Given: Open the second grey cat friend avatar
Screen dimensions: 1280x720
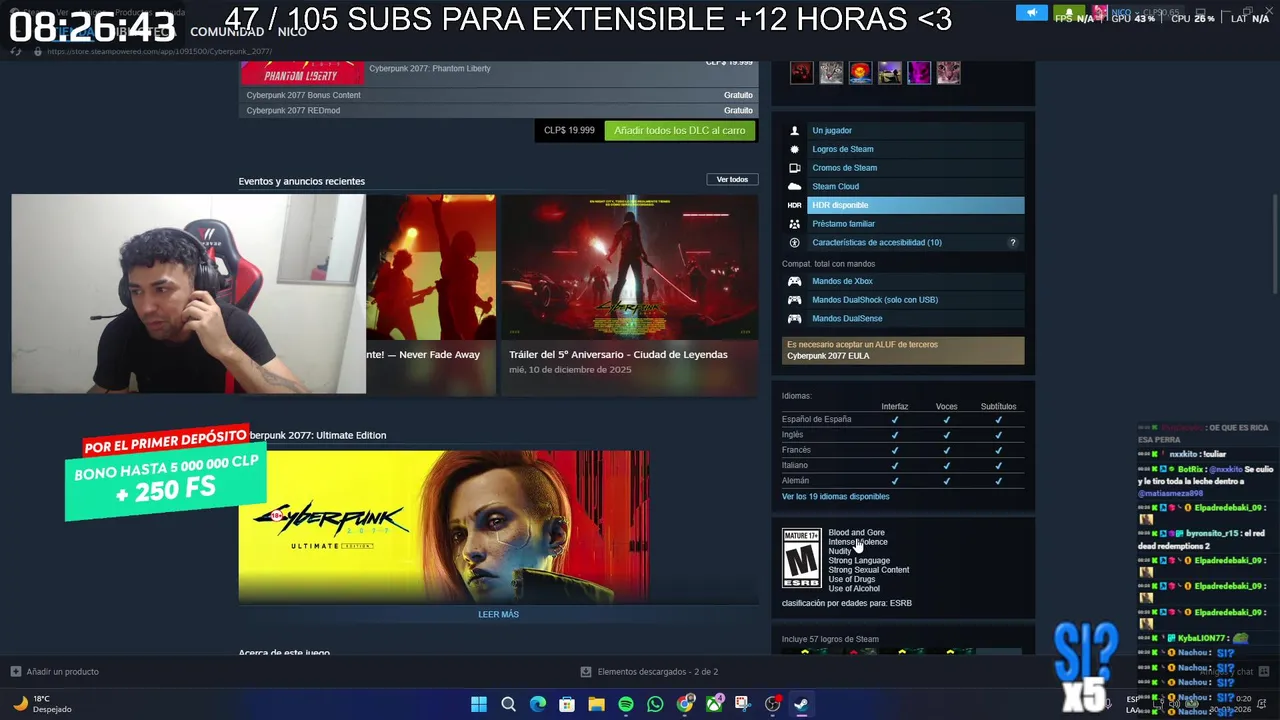Looking at the screenshot, I should (831, 72).
